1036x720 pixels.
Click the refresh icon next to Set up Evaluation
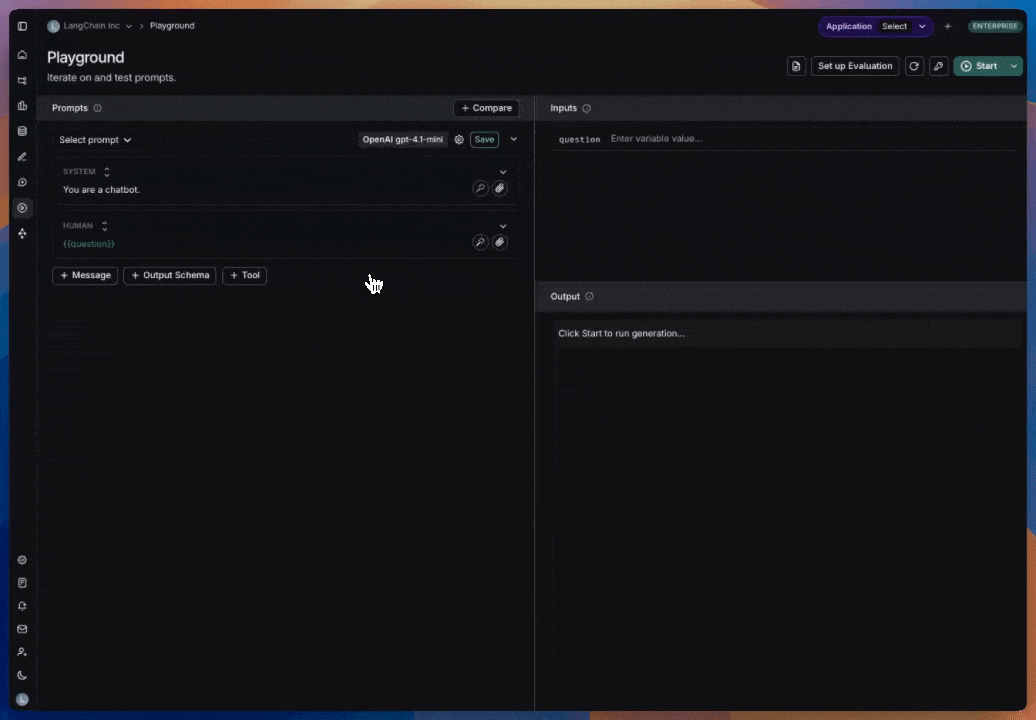(914, 66)
